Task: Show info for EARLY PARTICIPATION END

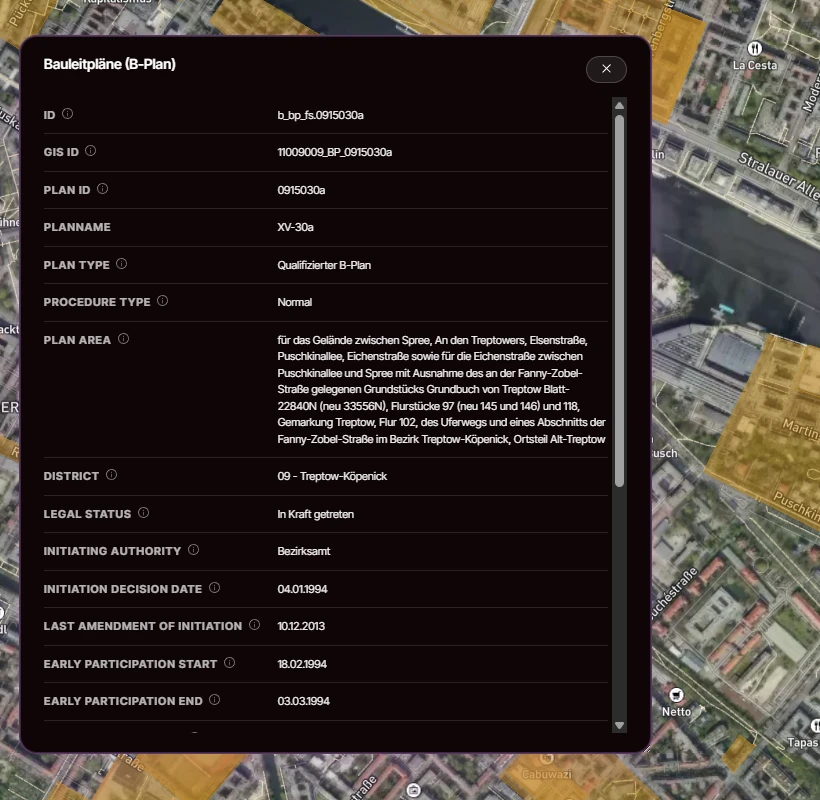Action: [214, 700]
